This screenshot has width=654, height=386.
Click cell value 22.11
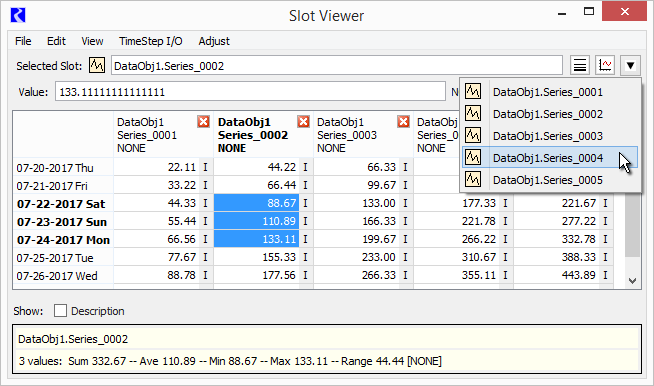pyautogui.click(x=156, y=167)
